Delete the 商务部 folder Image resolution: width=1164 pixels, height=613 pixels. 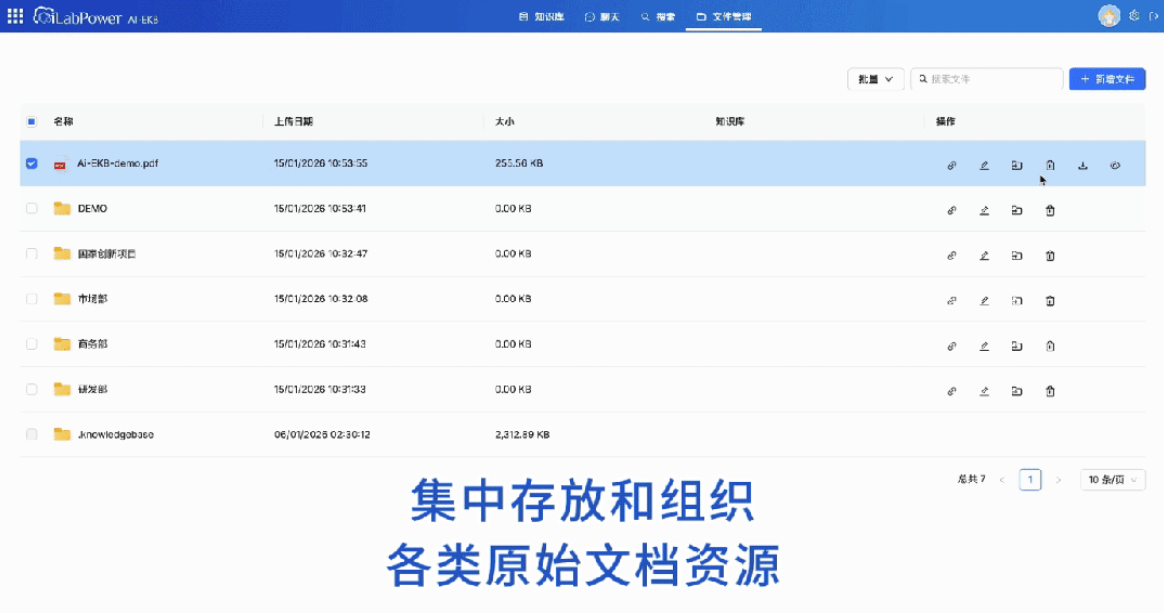point(1050,347)
